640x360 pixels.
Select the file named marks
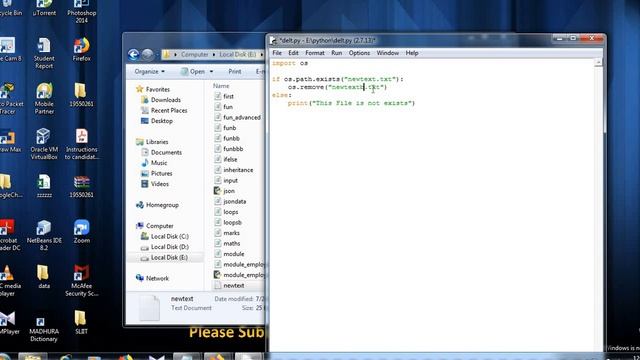click(x=227, y=233)
